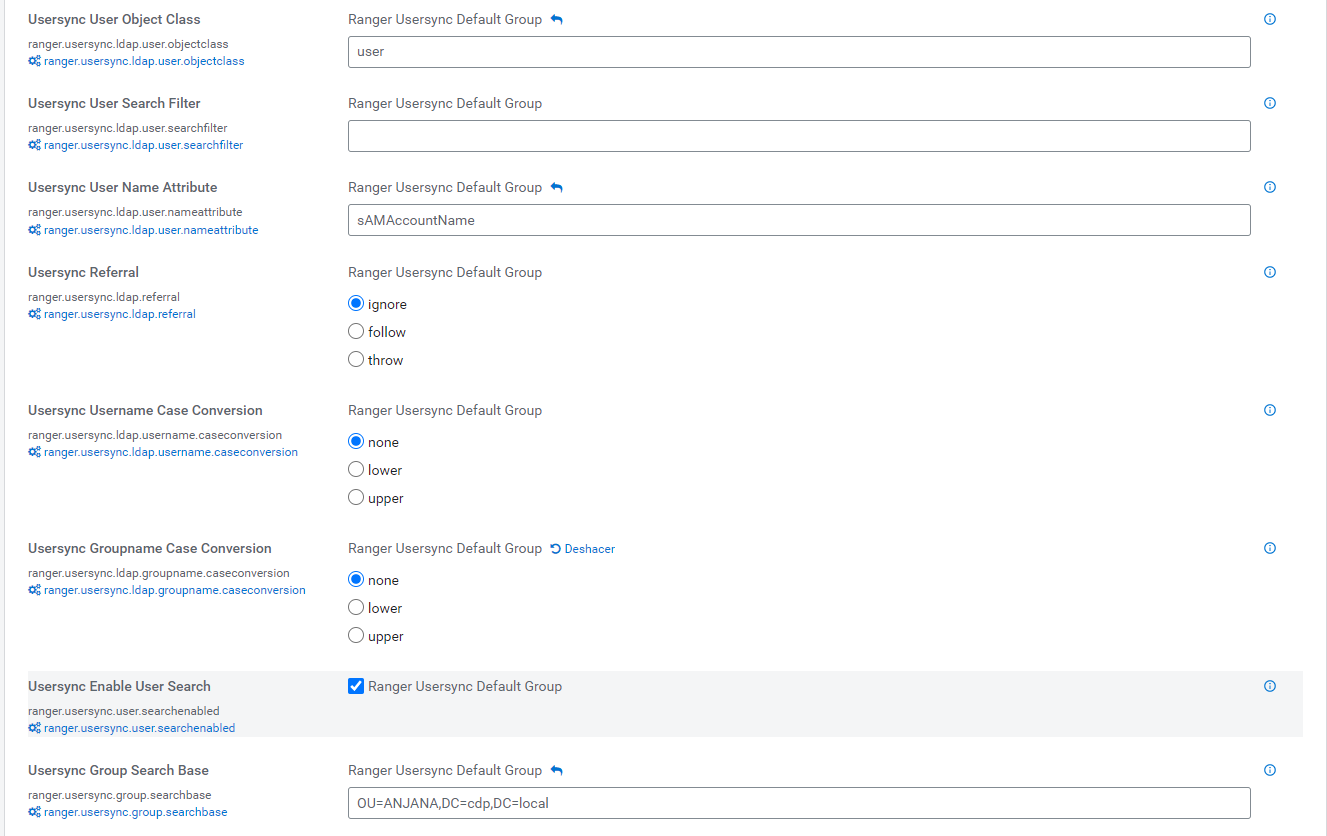Open info icon for Usersync User Object Class
The image size is (1327, 836).
1270,19
